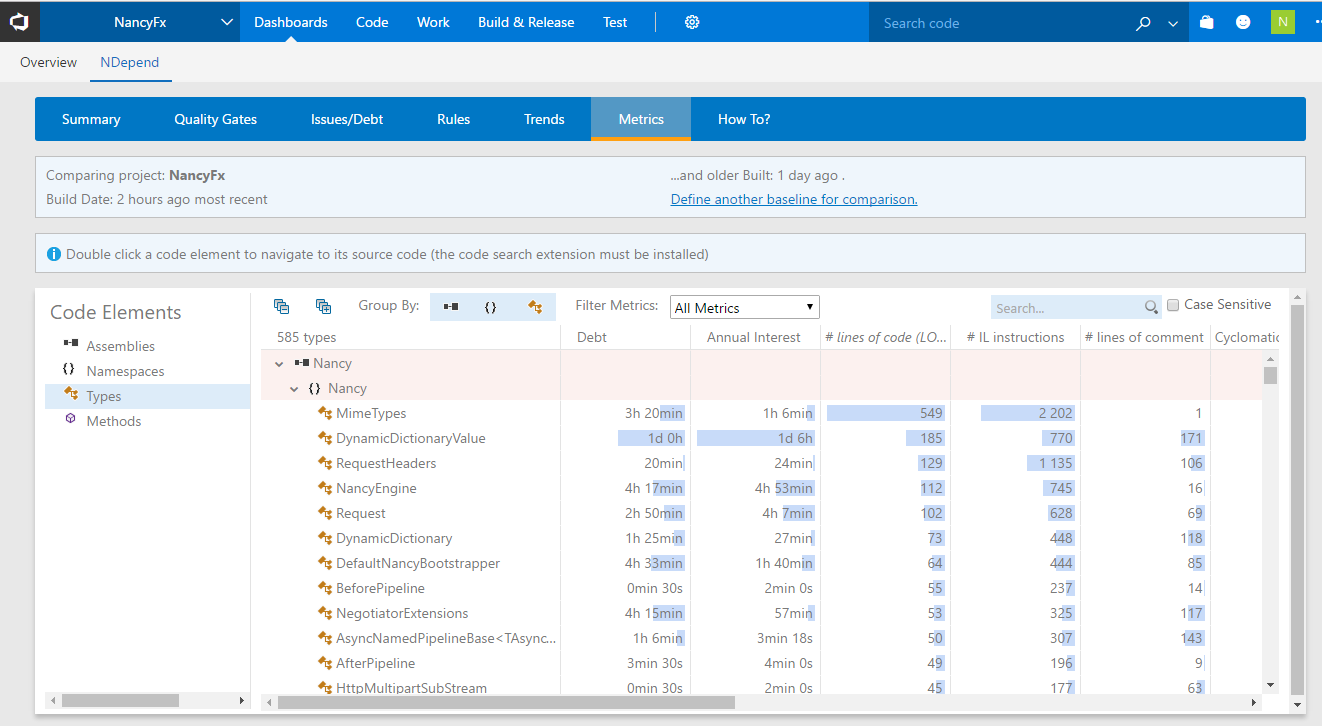
Task: Open the settings gear in the navigation bar
Action: tap(692, 21)
